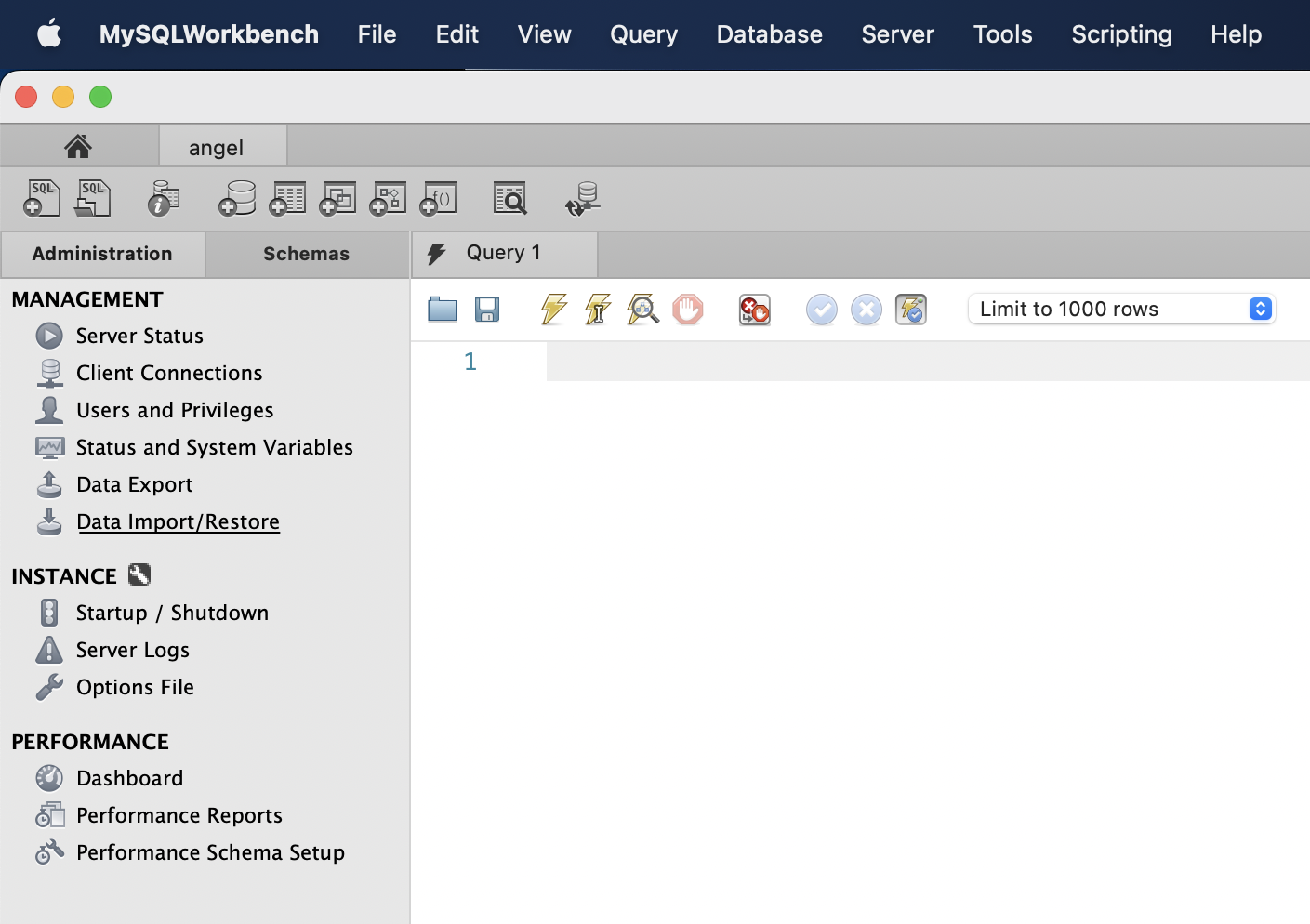Viewport: 1310px width, 924px height.
Task: Rollback transaction X icon
Action: [867, 310]
